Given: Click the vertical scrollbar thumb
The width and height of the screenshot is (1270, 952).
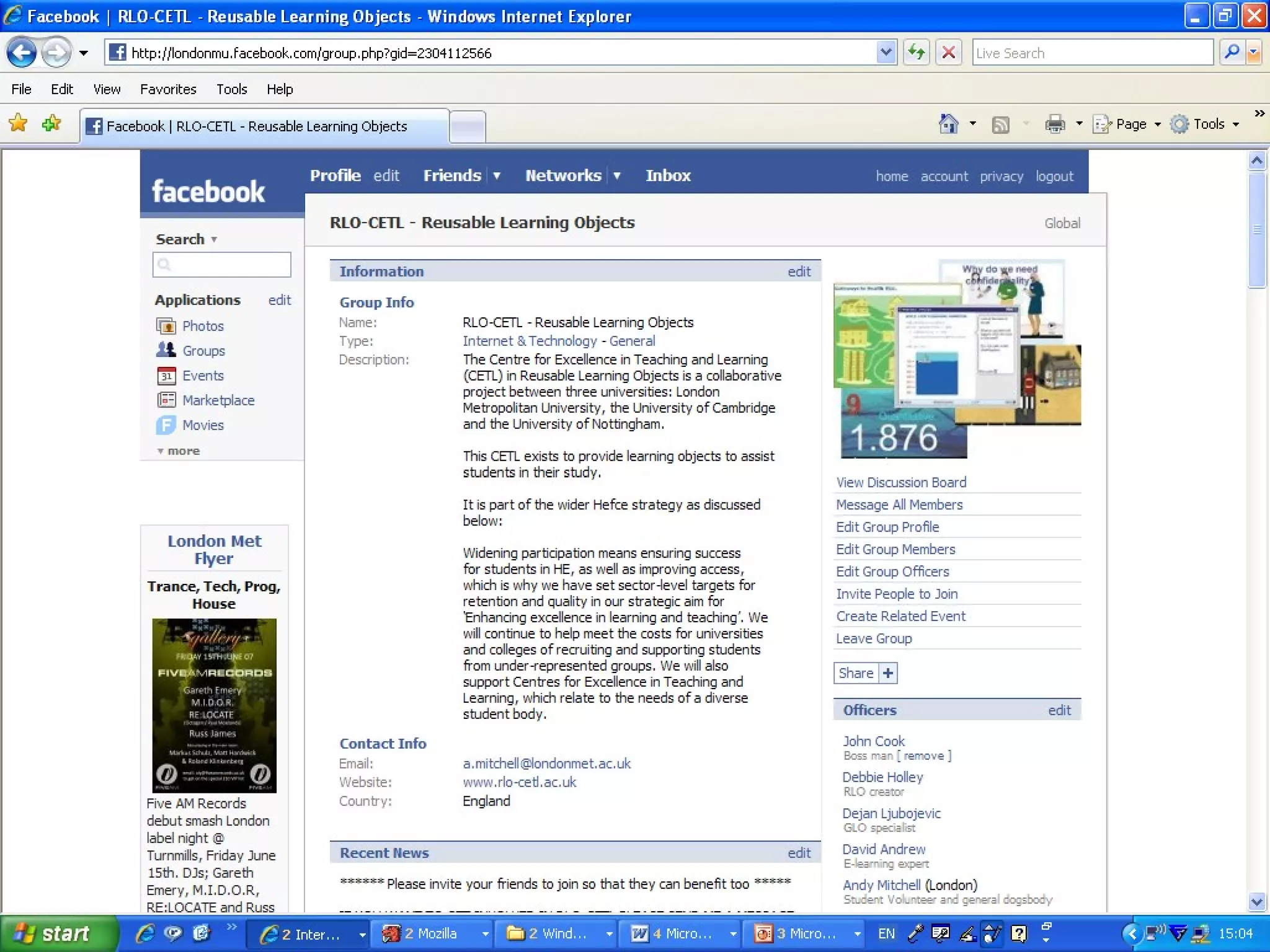Looking at the screenshot, I should 1257,231.
